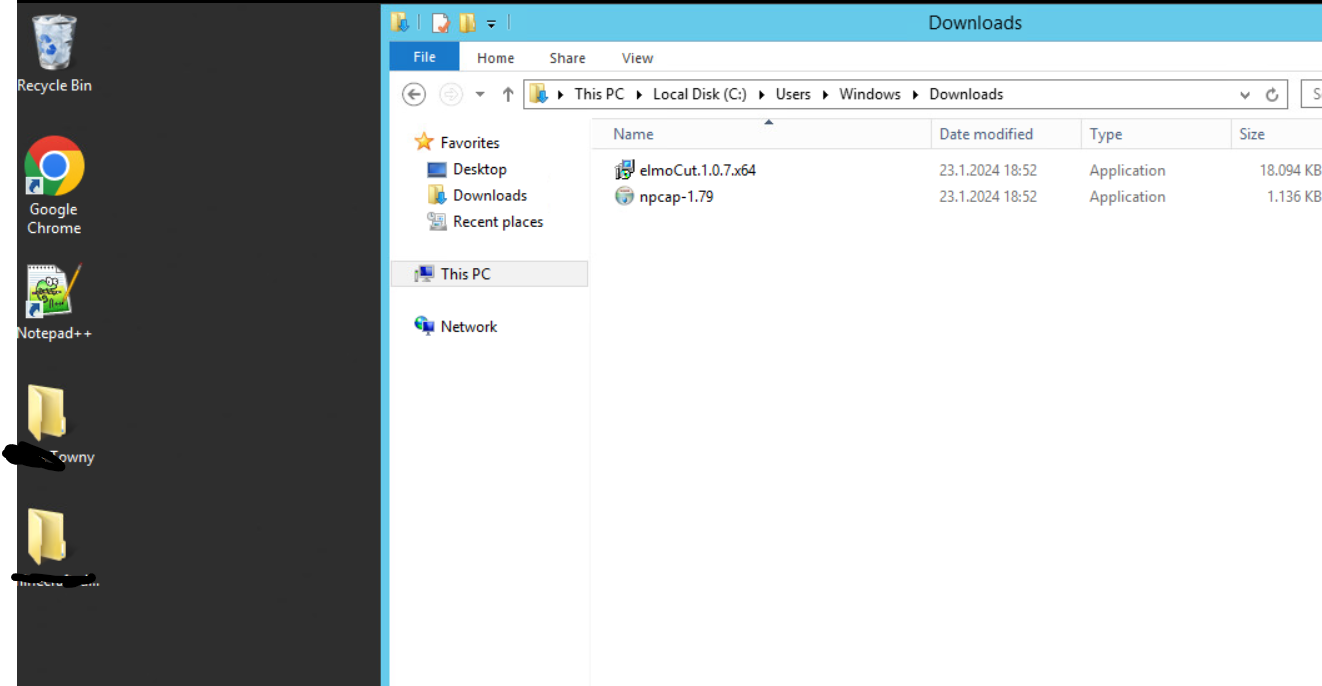Navigate to This PC in breadcrumb
Viewport: 1322px width, 686px height.
(599, 94)
